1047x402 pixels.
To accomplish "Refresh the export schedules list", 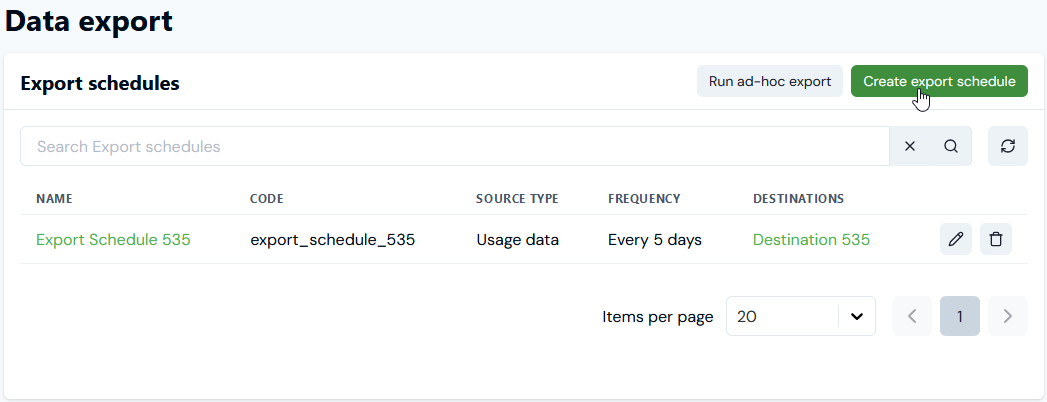I will coord(1008,146).
